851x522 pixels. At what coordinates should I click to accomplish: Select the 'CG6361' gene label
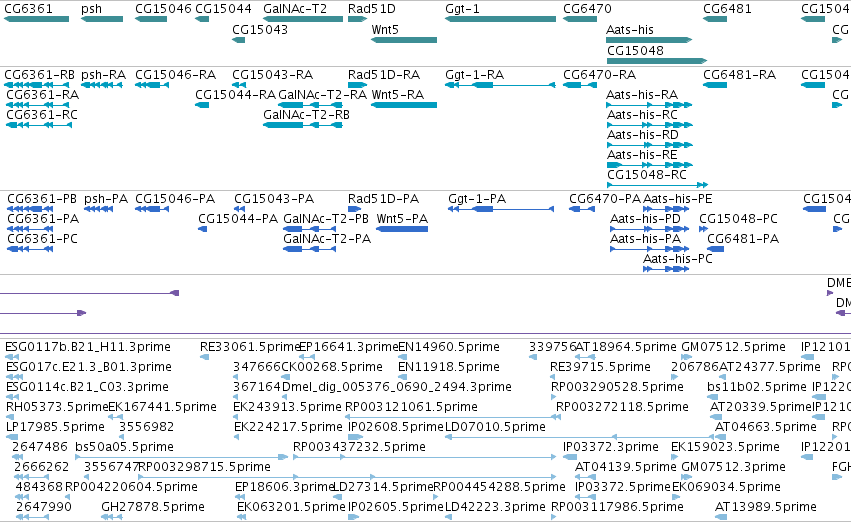tap(28, 9)
